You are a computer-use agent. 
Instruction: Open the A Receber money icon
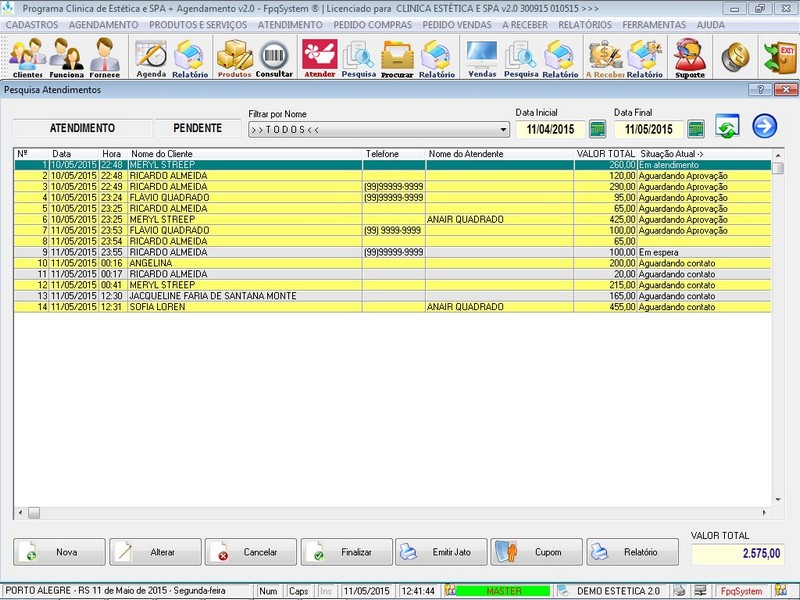[x=605, y=57]
